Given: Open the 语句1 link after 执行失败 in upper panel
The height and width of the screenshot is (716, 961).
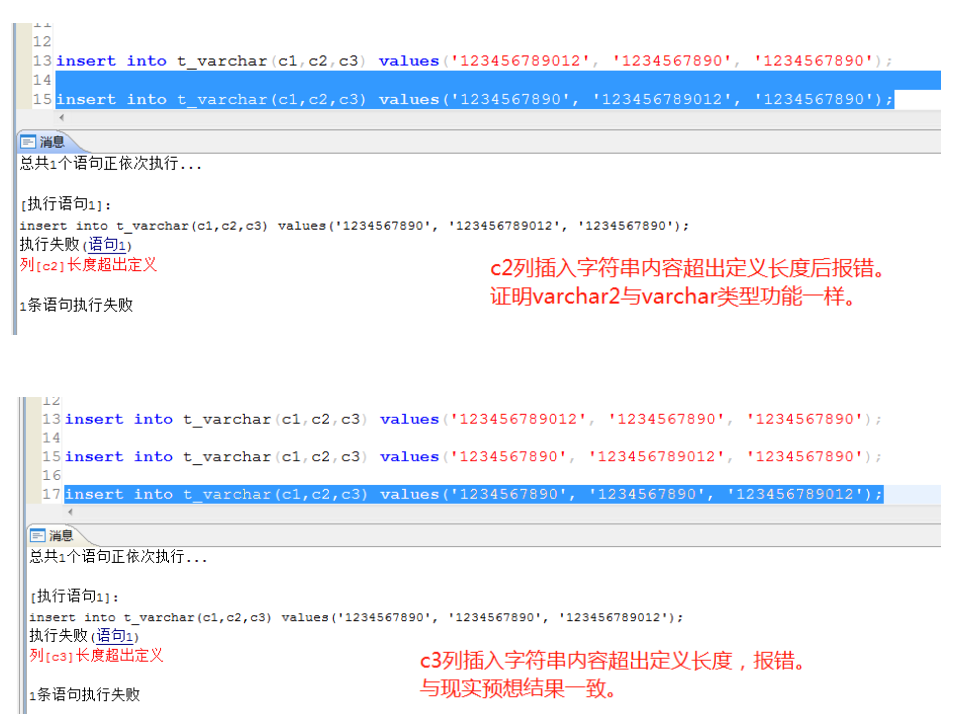Looking at the screenshot, I should click(x=108, y=244).
